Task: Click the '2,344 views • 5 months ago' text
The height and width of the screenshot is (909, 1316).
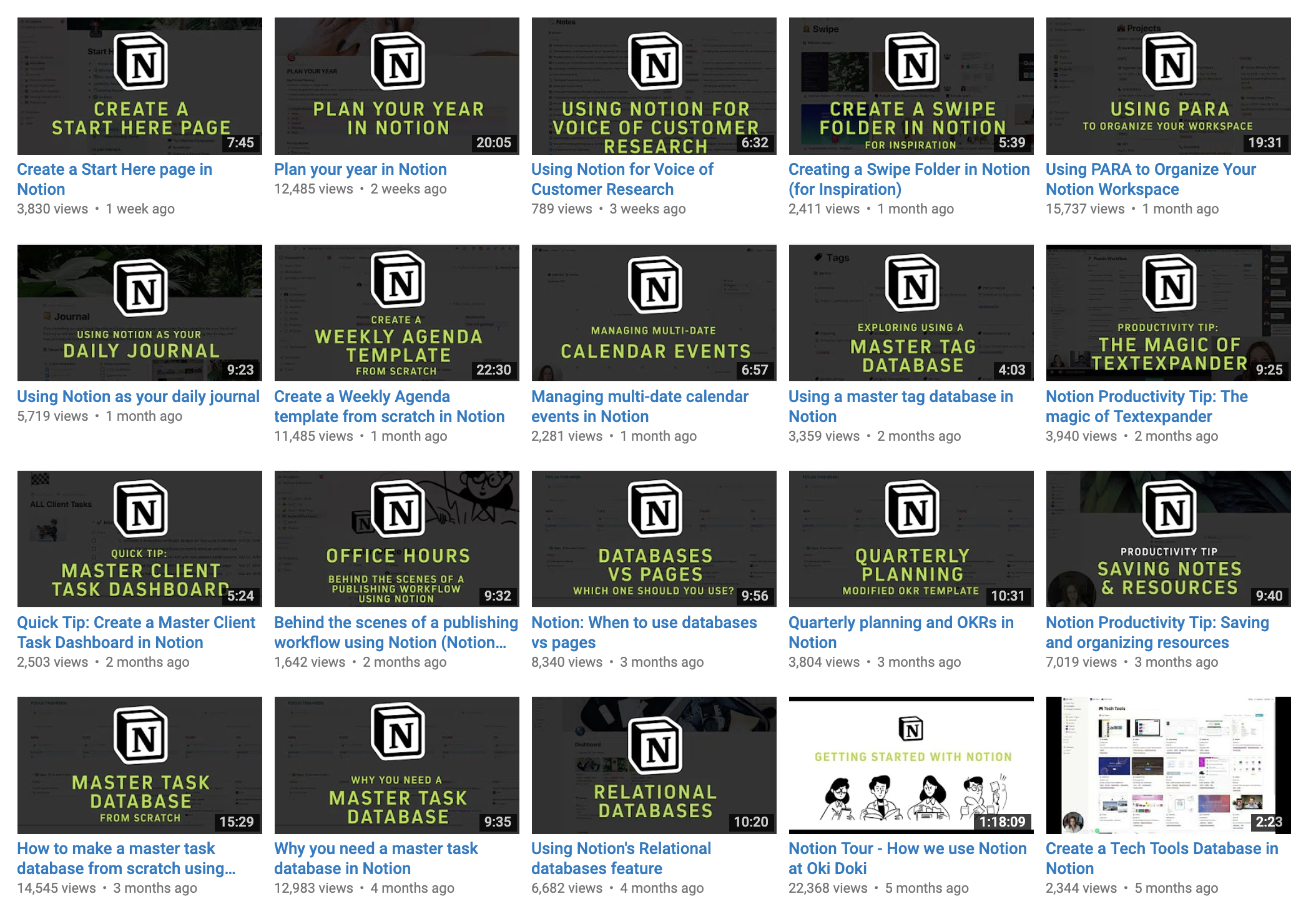Action: [x=1132, y=888]
